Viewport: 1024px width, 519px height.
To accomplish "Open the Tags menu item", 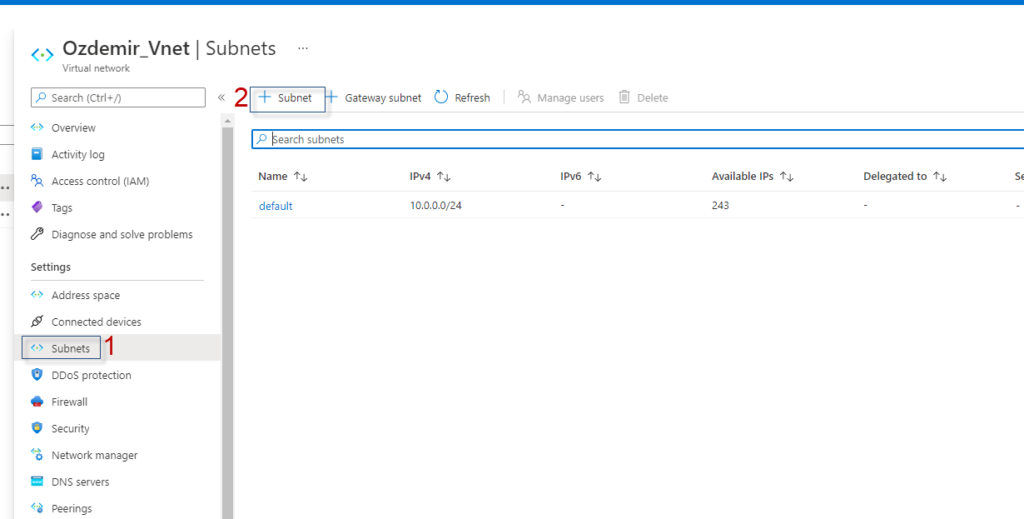I will pos(61,208).
